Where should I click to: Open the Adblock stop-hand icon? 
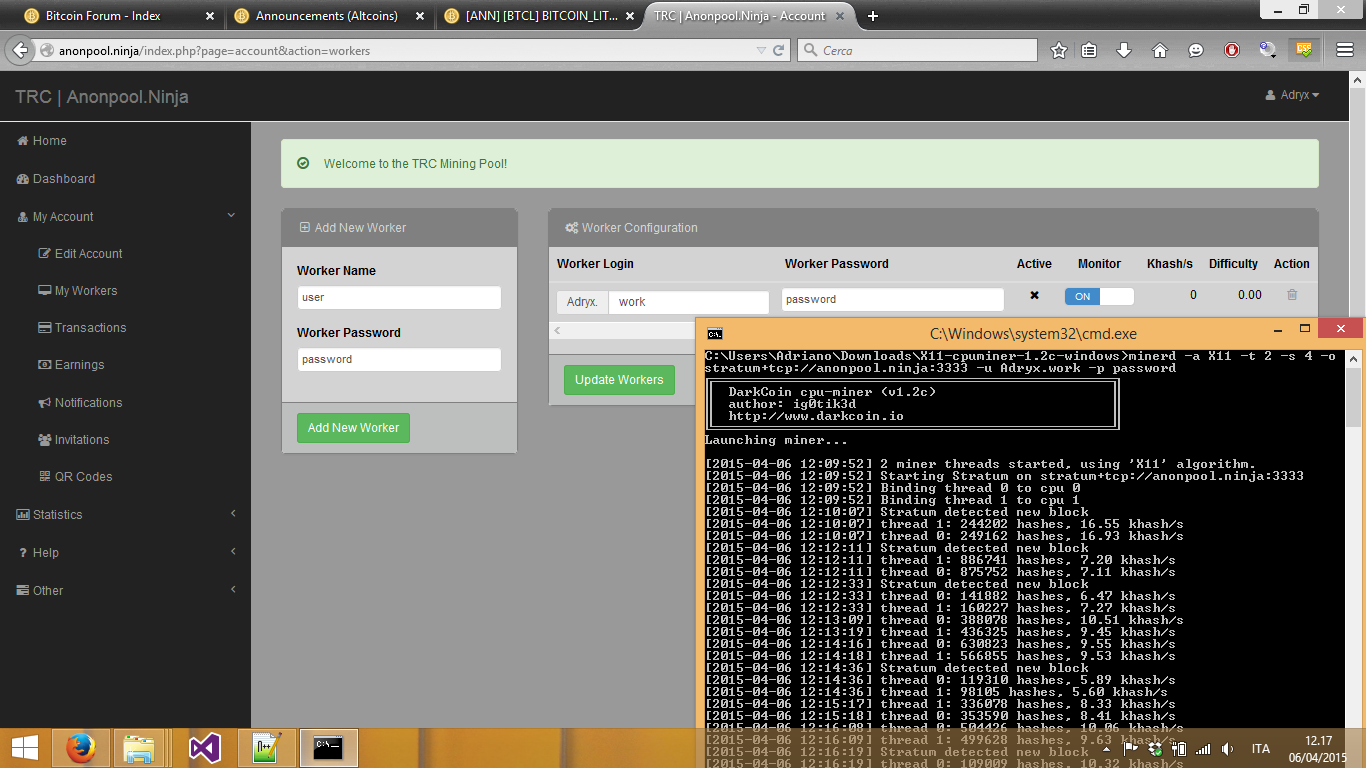pyautogui.click(x=1232, y=50)
